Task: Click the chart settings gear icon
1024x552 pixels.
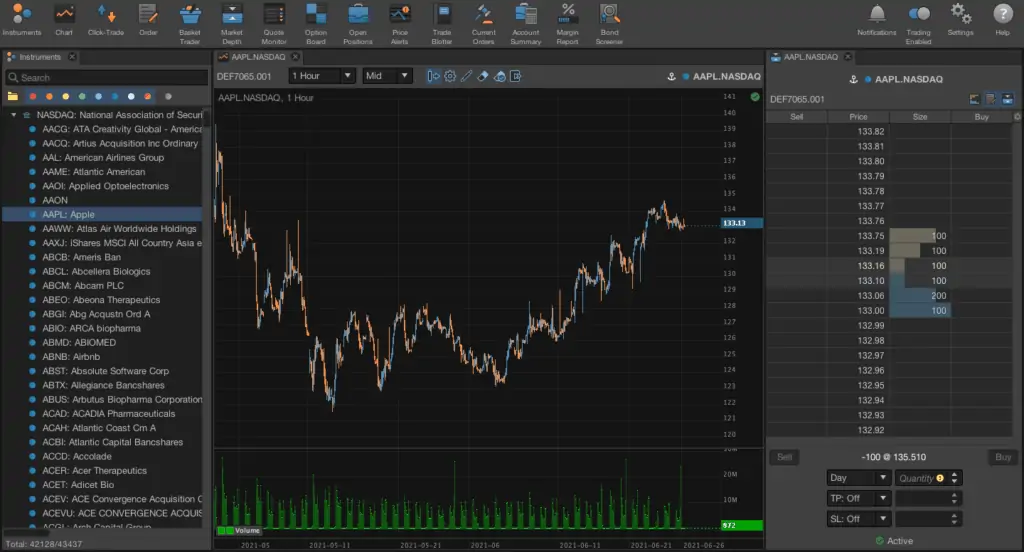Action: (450, 76)
